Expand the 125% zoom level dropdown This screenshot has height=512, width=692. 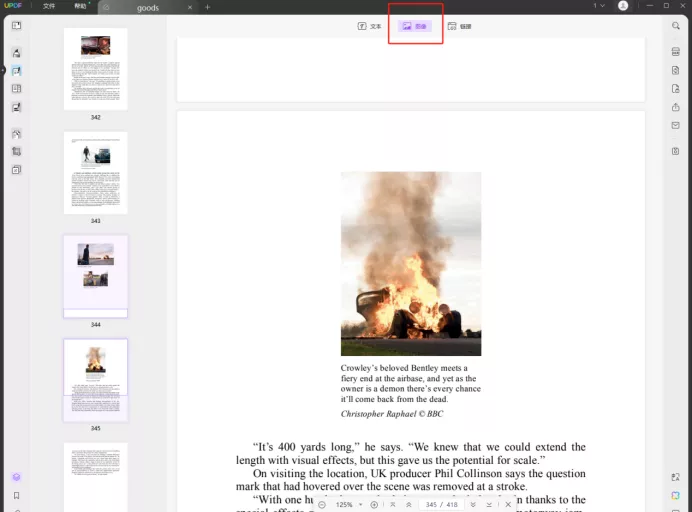click(x=360, y=505)
